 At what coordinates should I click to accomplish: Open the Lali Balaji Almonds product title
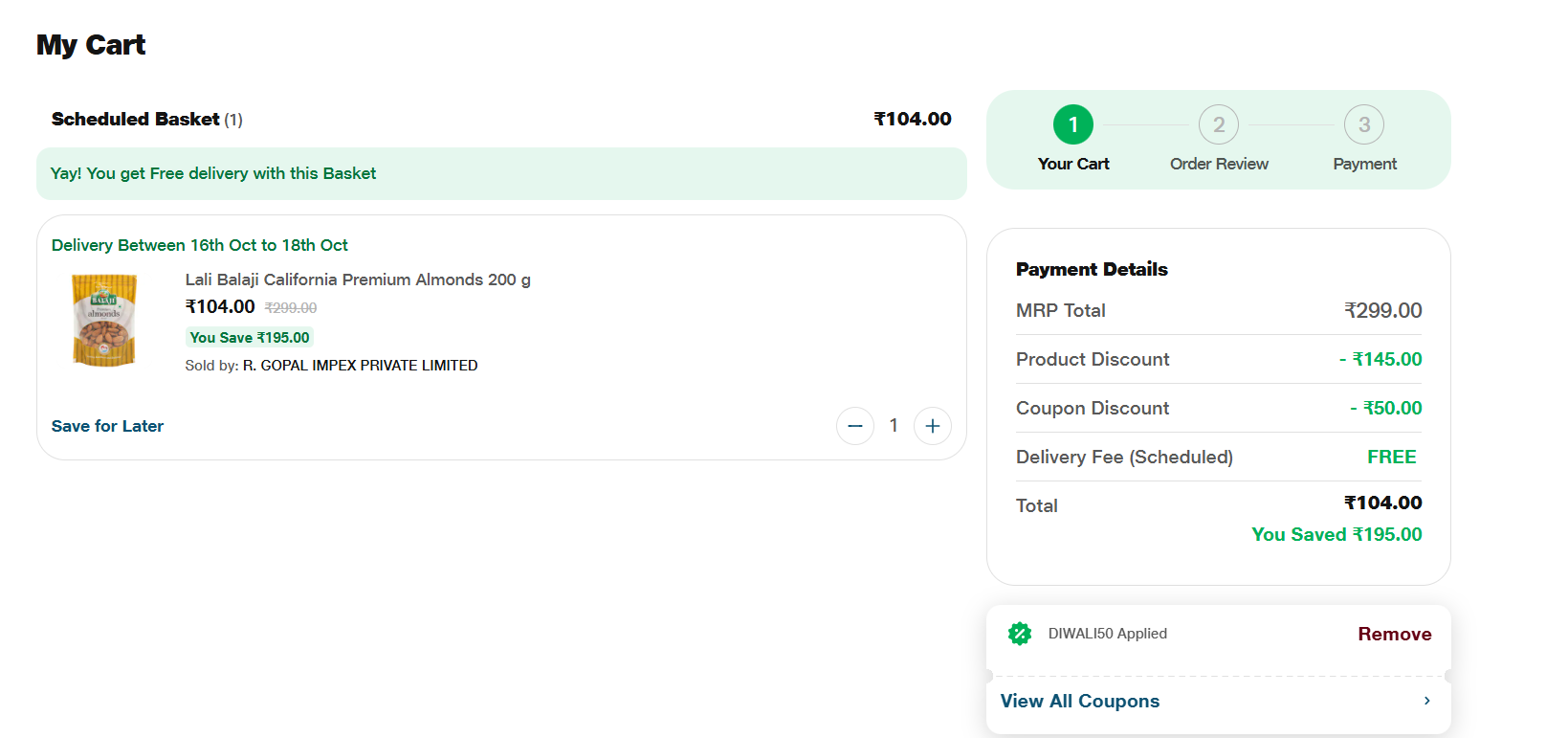pyautogui.click(x=358, y=280)
